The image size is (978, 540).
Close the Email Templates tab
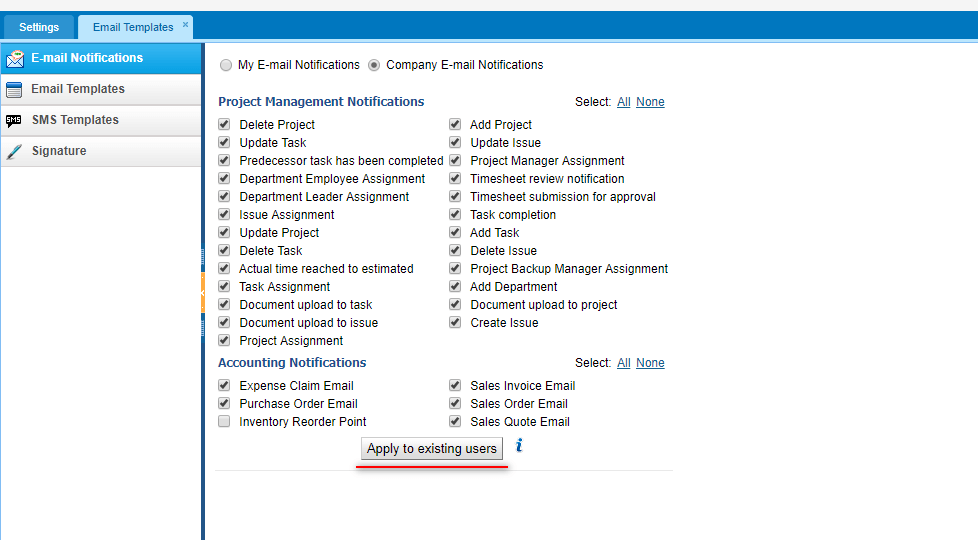[x=185, y=24]
